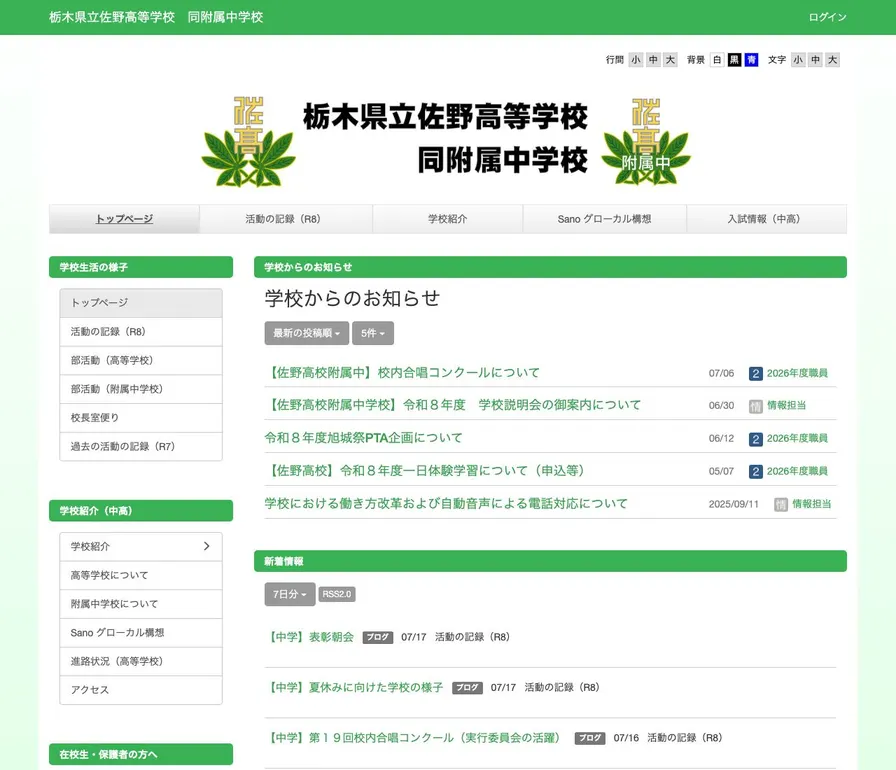896x770 pixels.
Task: Click 情報担当 author on 2025/09/11 row
Action: coord(811,504)
